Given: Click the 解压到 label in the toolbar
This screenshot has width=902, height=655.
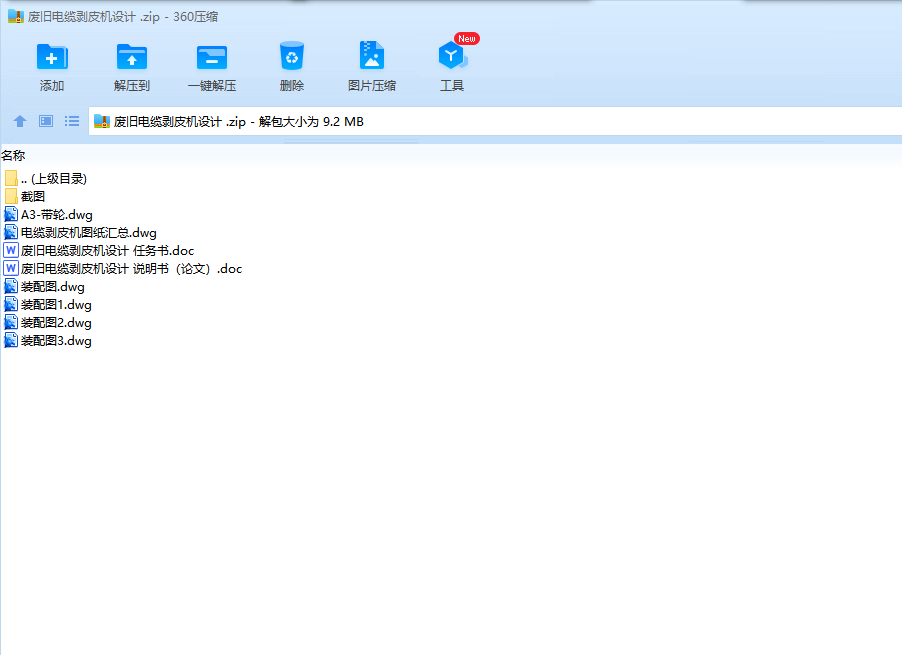Looking at the screenshot, I should (x=132, y=86).
